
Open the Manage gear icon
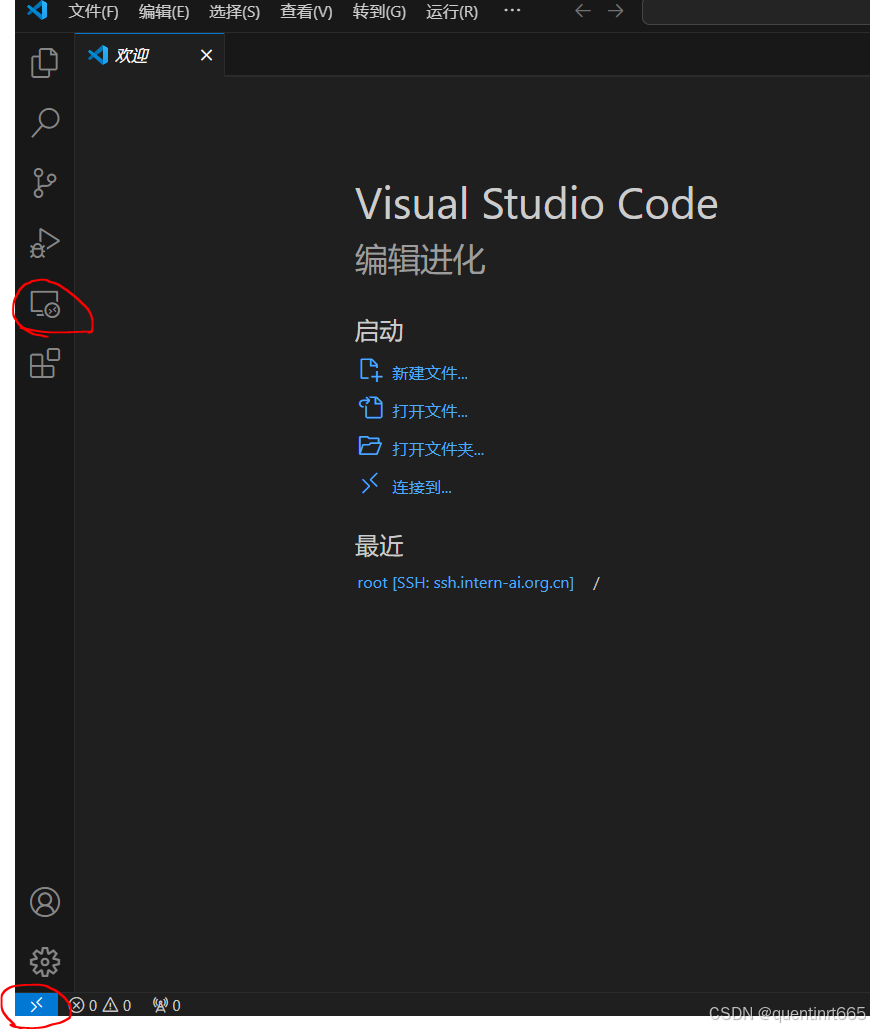coord(45,961)
